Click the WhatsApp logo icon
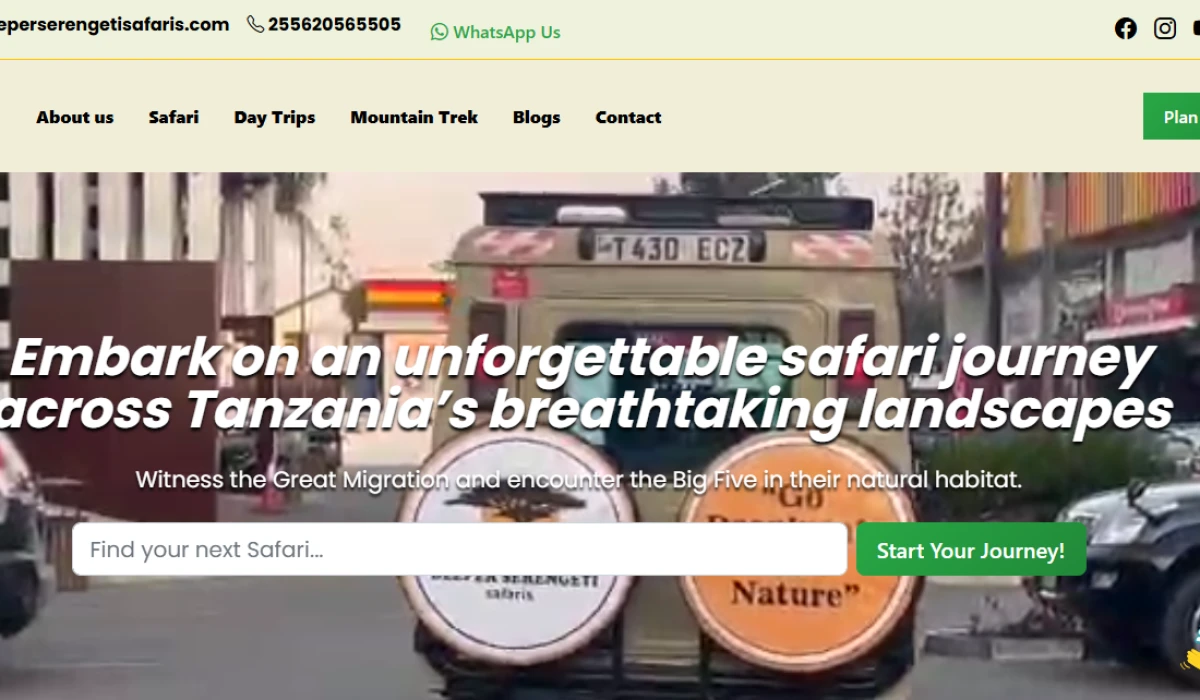Viewport: 1200px width, 700px height. [439, 32]
